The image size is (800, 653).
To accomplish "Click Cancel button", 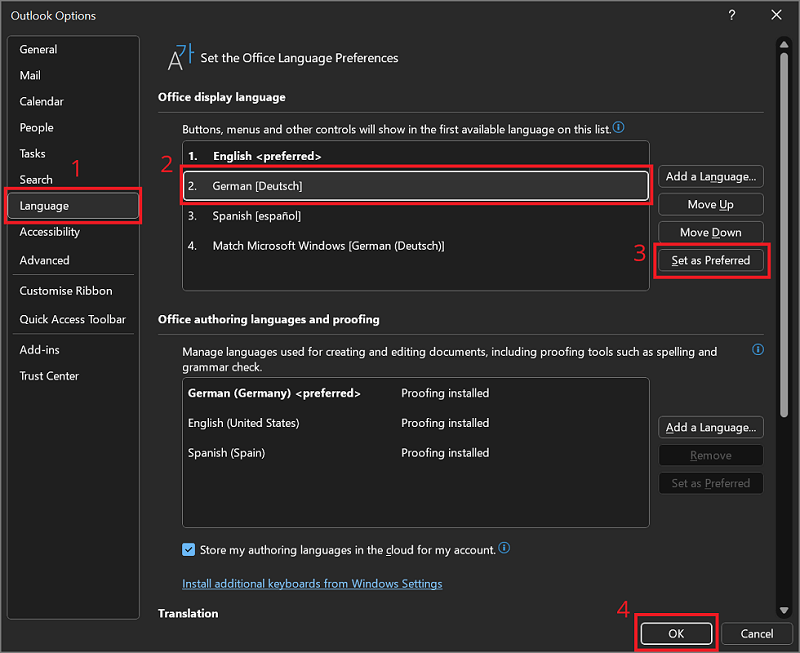I will click(x=757, y=634).
